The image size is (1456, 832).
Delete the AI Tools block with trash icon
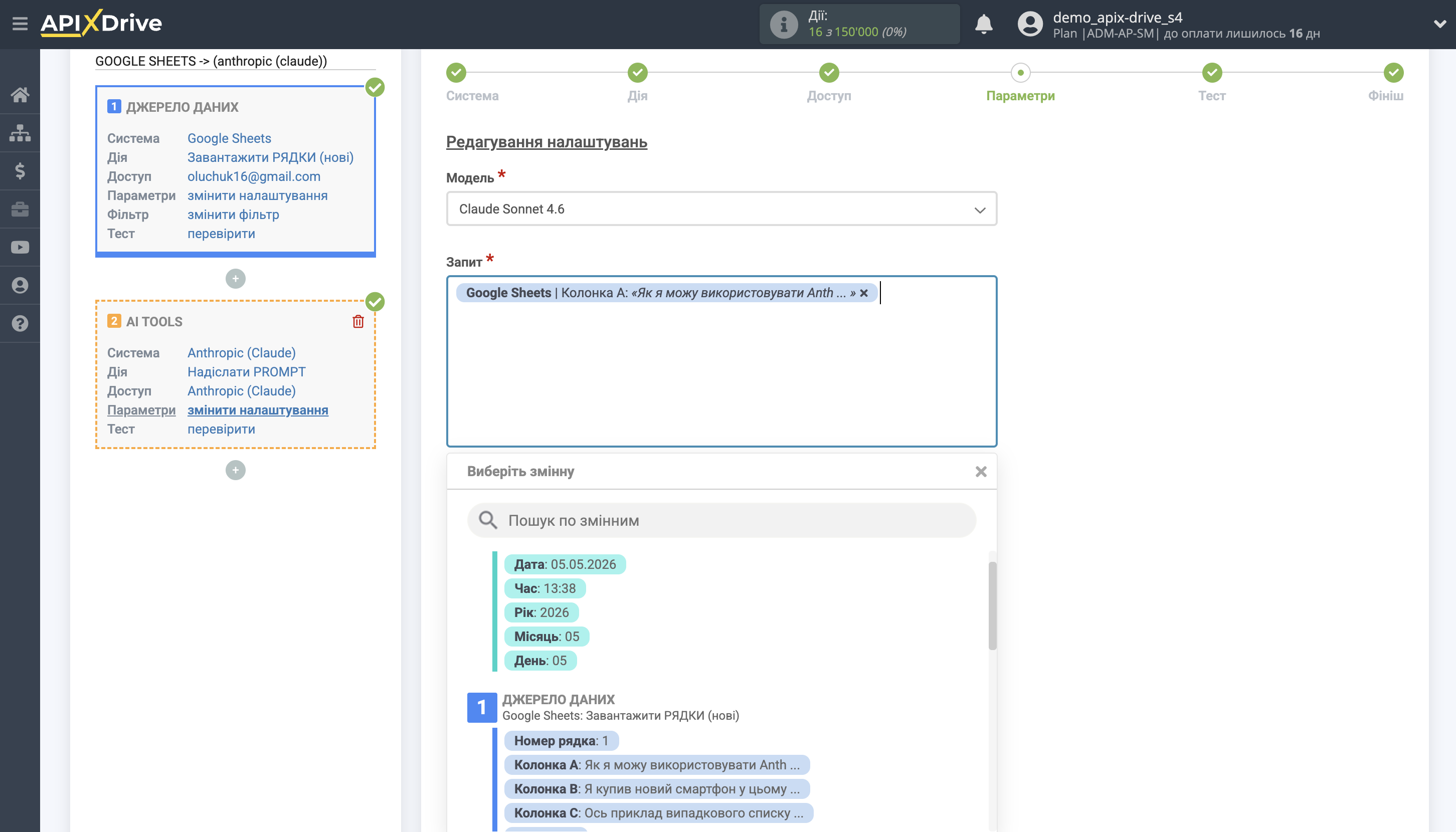pyautogui.click(x=358, y=322)
